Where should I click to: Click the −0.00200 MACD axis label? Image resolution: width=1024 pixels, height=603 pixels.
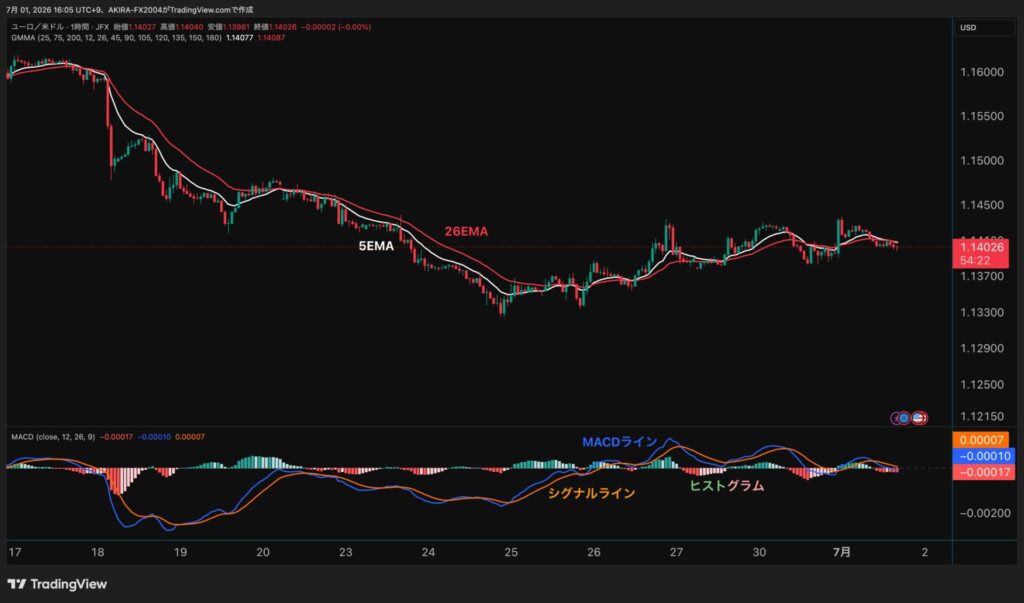[x=984, y=513]
